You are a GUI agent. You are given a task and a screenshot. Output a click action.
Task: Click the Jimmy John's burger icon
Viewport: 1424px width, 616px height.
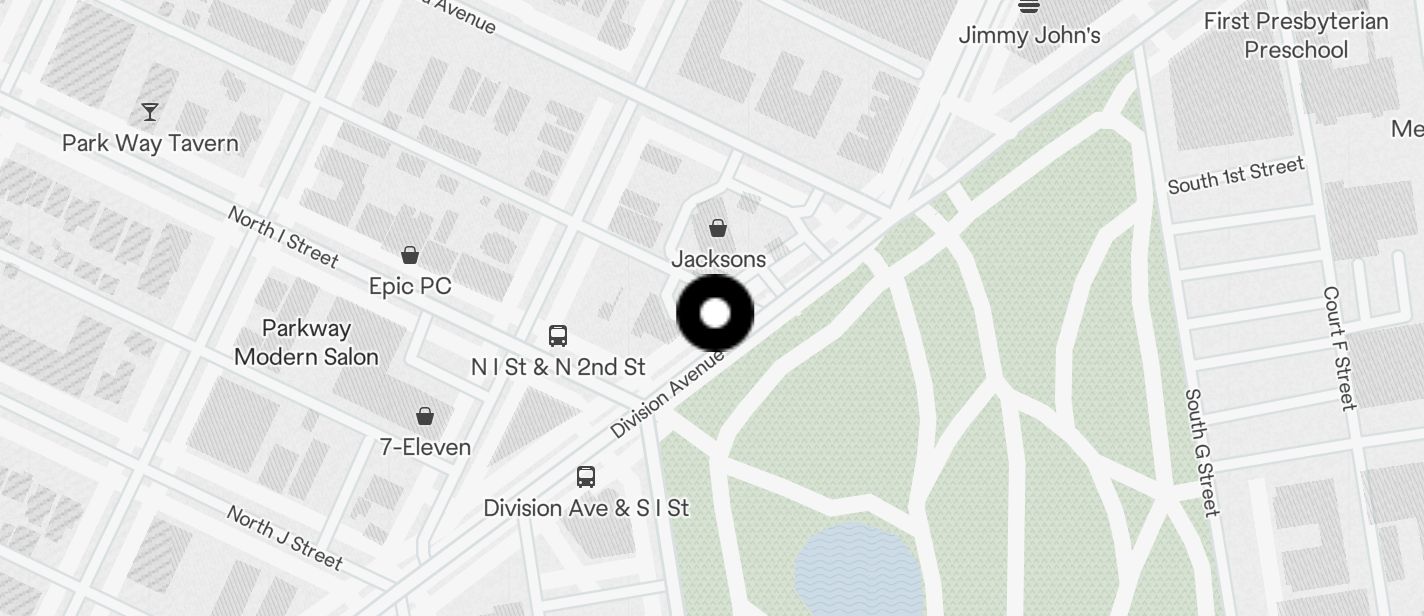pos(1029,6)
